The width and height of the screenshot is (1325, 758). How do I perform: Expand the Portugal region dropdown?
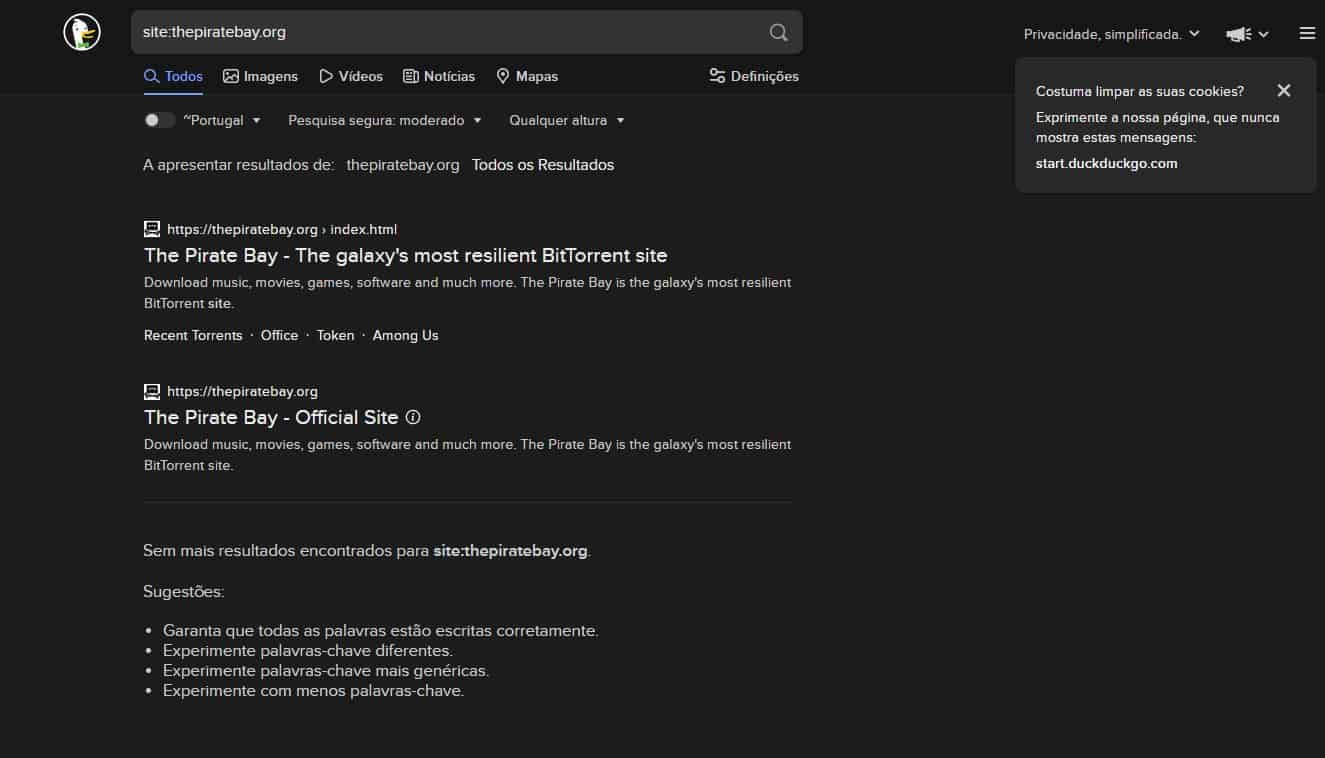(x=222, y=120)
